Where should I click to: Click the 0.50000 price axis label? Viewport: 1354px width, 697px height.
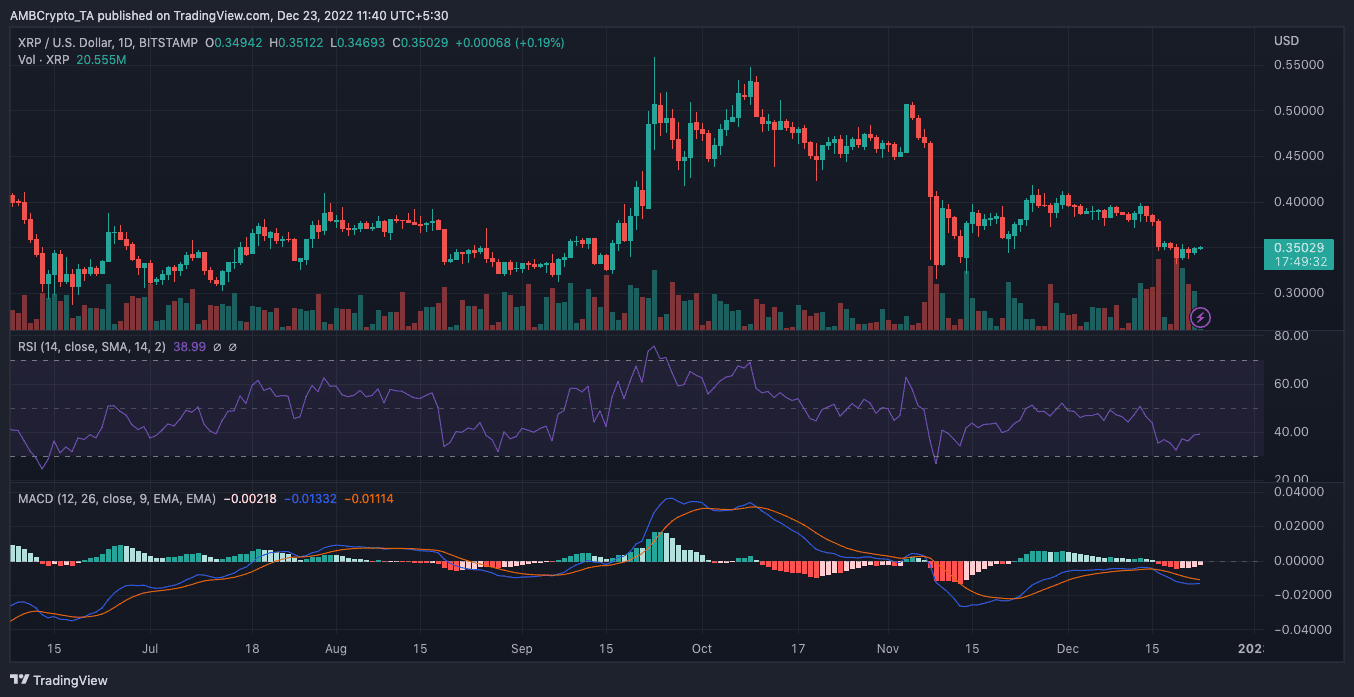tap(1299, 110)
